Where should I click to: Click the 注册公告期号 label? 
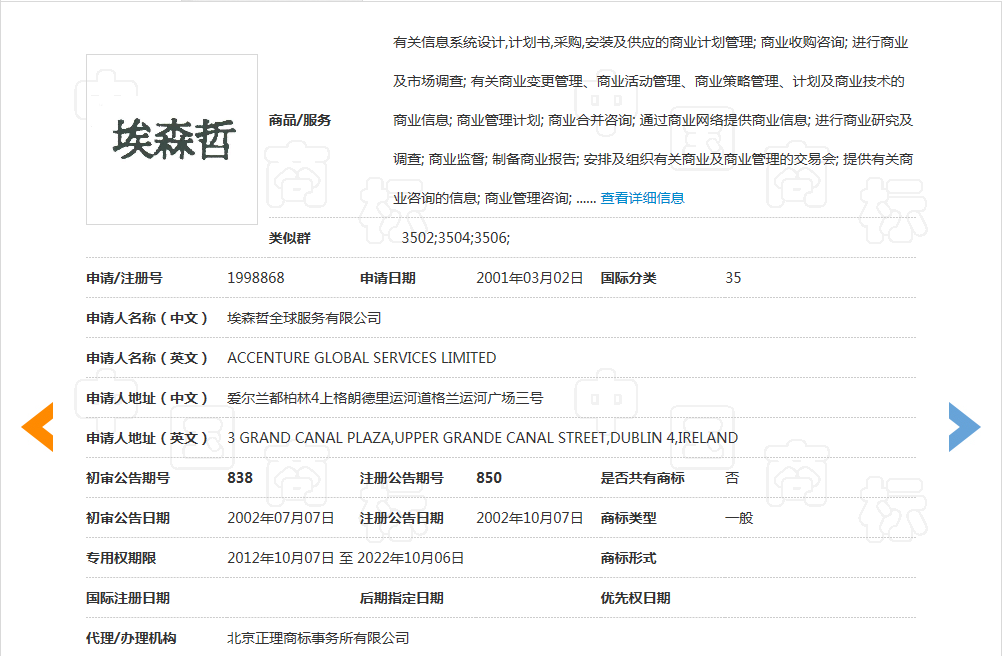(x=402, y=478)
